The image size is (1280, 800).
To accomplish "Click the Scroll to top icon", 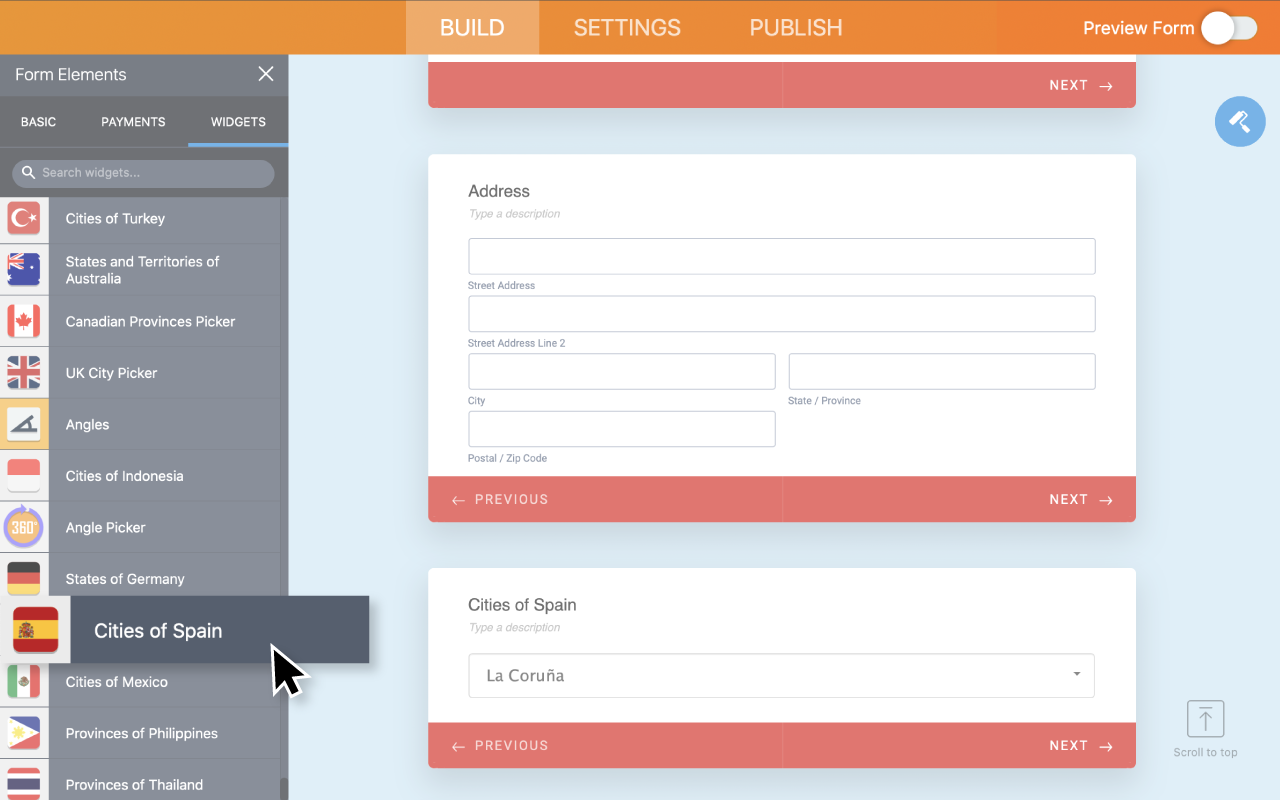I will pyautogui.click(x=1205, y=719).
